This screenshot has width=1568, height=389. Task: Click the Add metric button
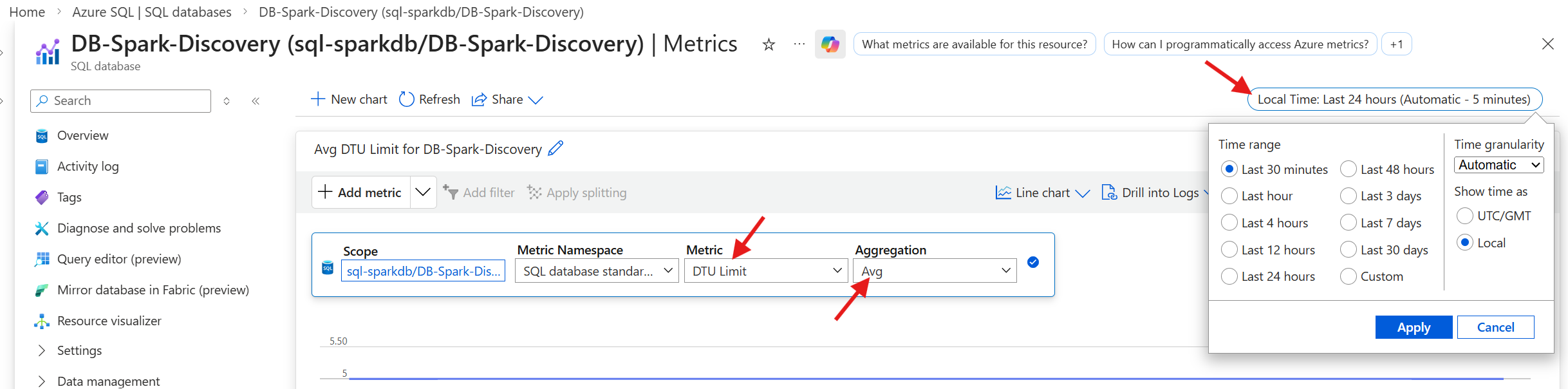point(360,192)
